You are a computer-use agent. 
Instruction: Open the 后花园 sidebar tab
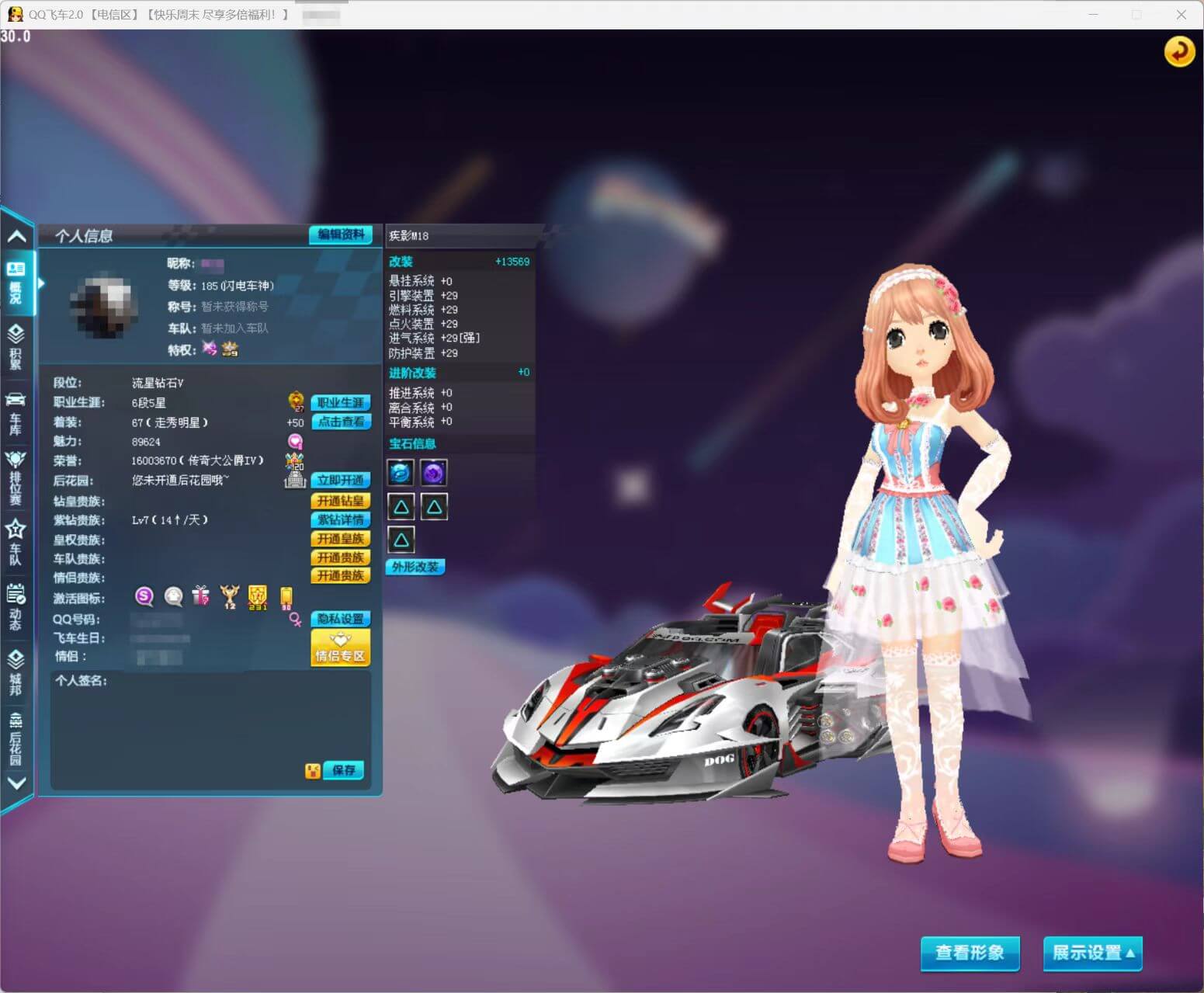tap(16, 738)
